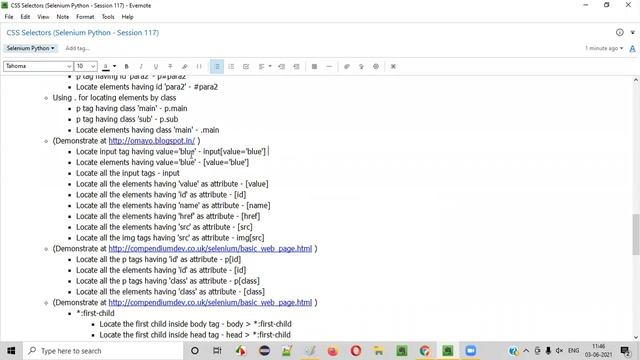Screen dimensions: 640x360
Task: Toggle underline formatting
Action: (156, 66)
